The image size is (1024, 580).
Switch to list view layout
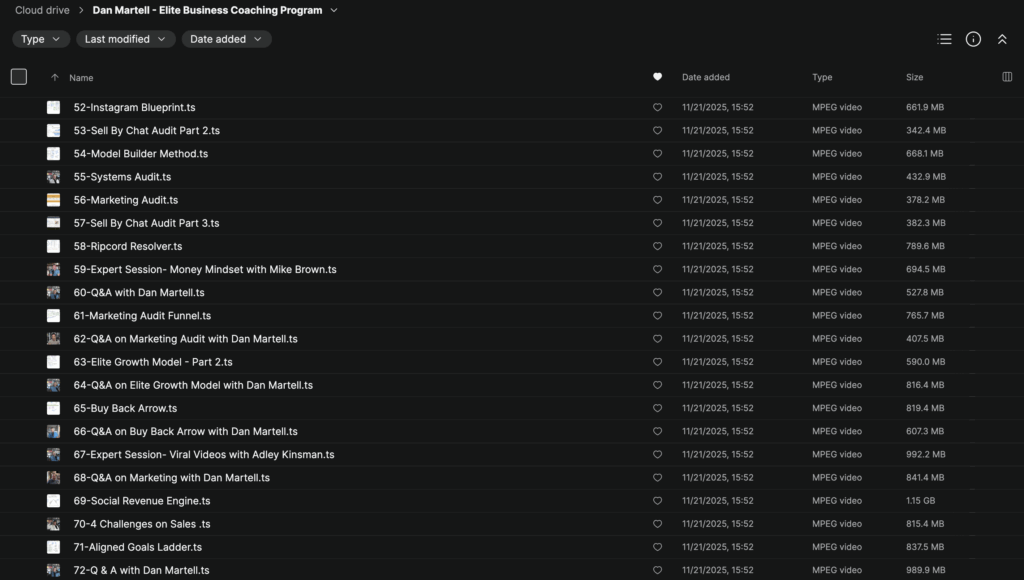pos(944,39)
